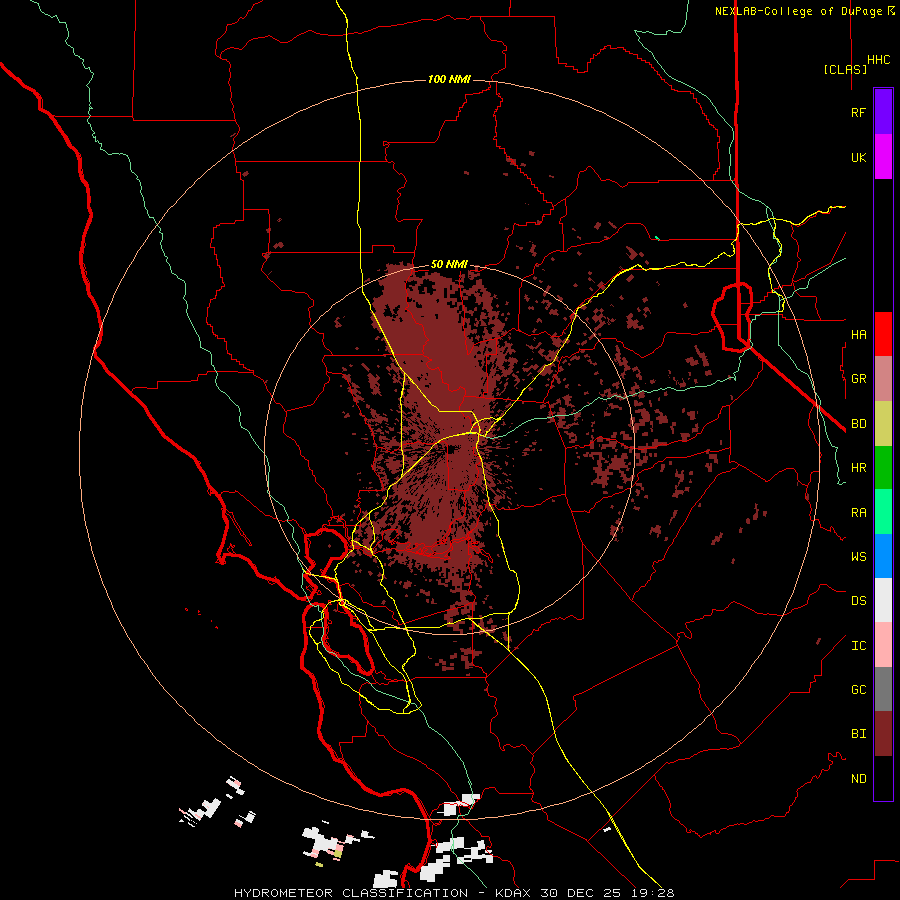Click the RF legend label text
This screenshot has width=900, height=900.
coord(858,112)
